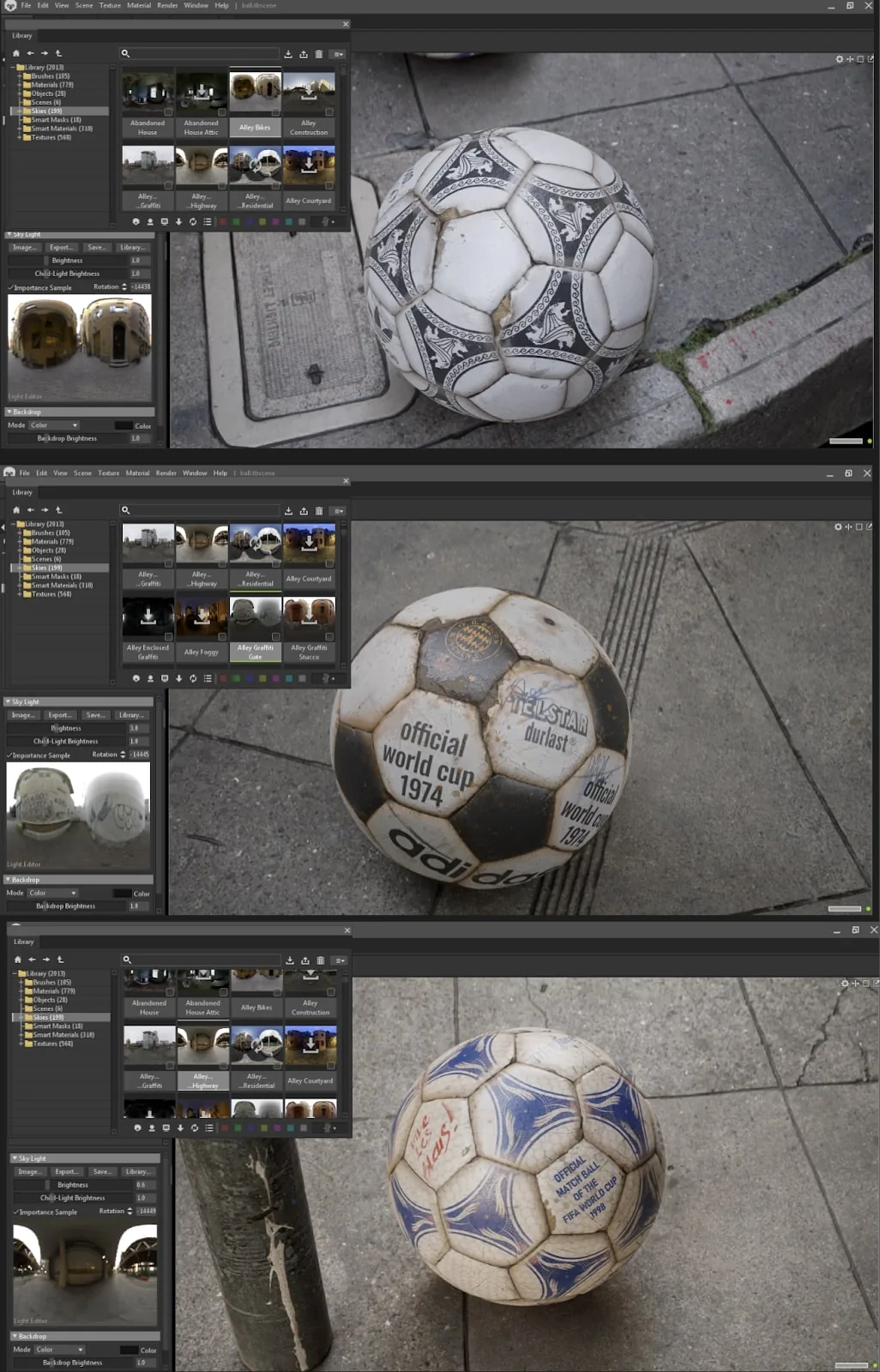The height and width of the screenshot is (1372, 880).
Task: Open Render menu in manhole-cover window
Action: pyautogui.click(x=167, y=5)
